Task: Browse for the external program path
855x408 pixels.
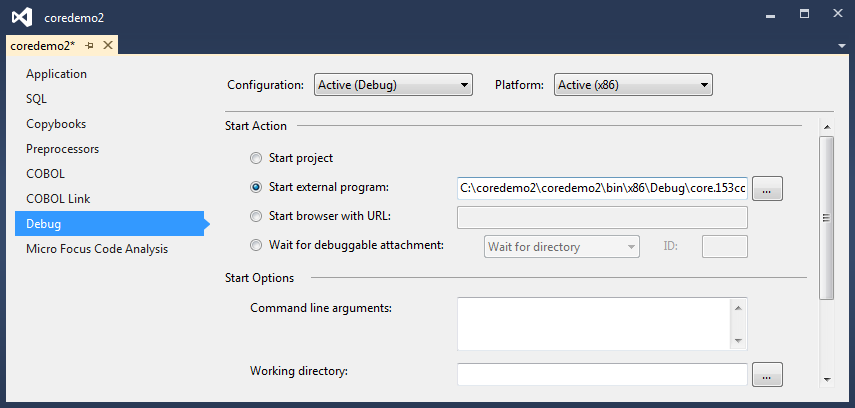Action: (x=767, y=188)
